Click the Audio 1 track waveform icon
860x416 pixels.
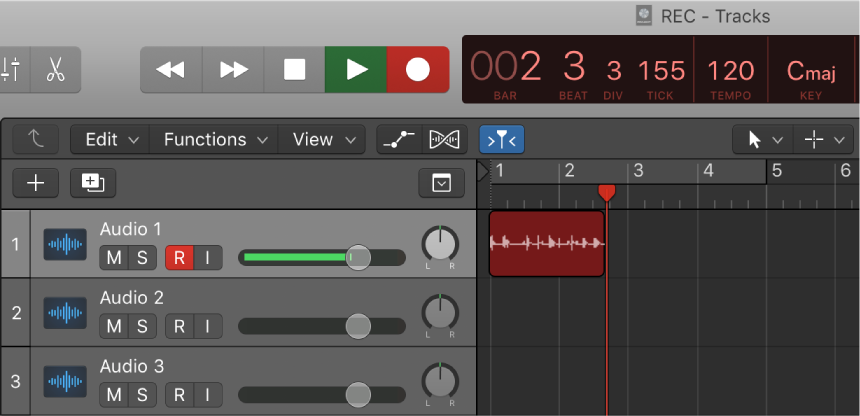point(65,244)
